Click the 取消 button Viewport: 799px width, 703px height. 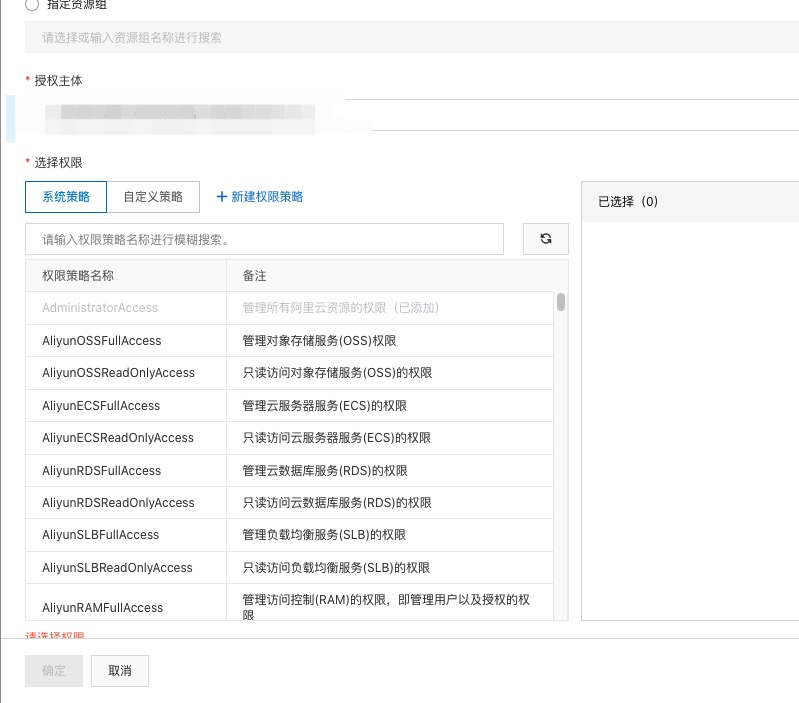point(120,670)
